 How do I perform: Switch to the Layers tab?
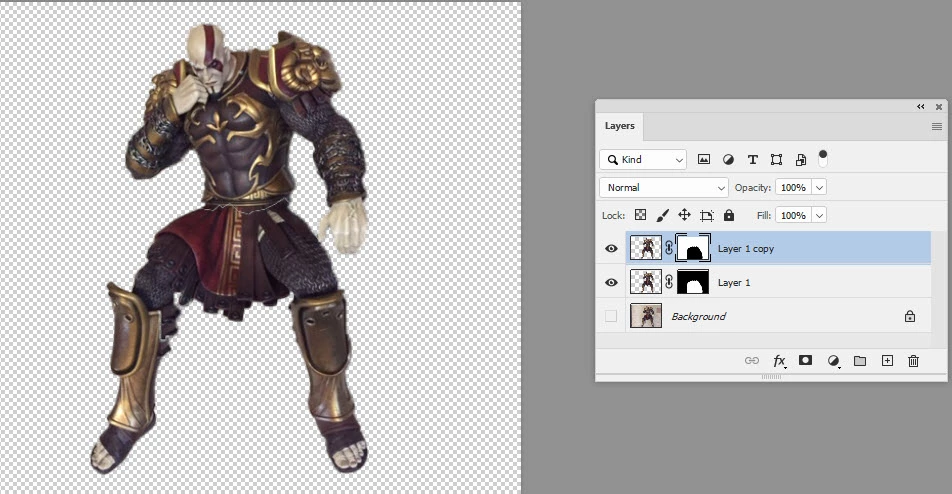[x=619, y=126]
